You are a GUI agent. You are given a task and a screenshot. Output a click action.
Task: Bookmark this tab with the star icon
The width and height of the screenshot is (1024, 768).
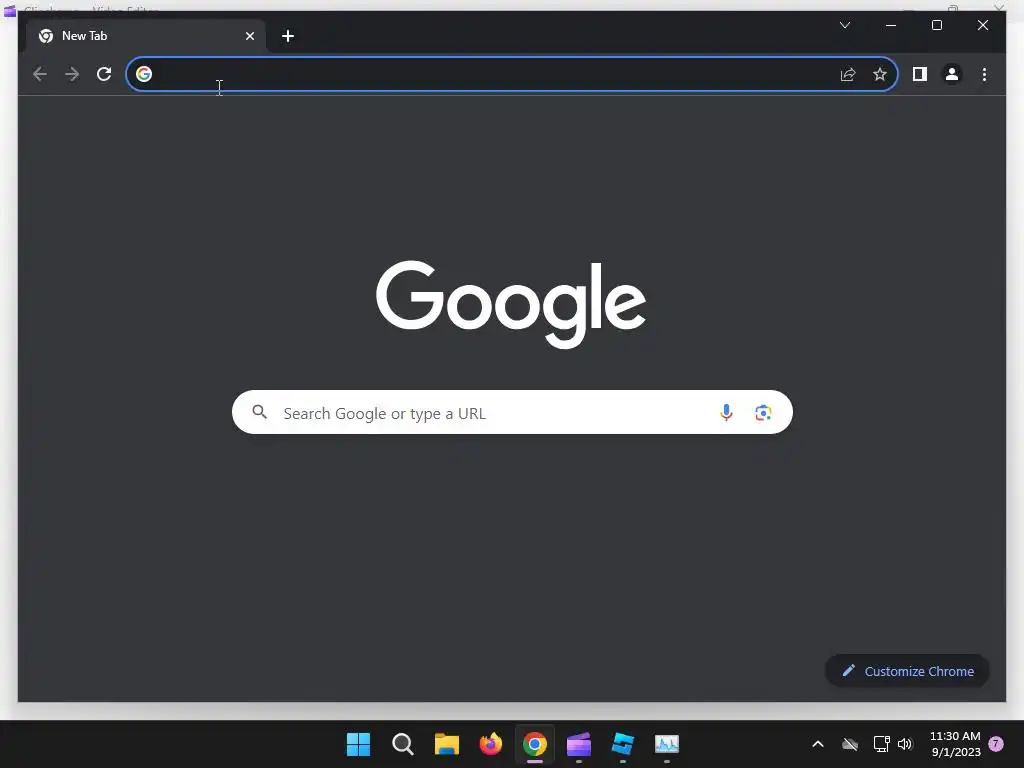tap(880, 74)
